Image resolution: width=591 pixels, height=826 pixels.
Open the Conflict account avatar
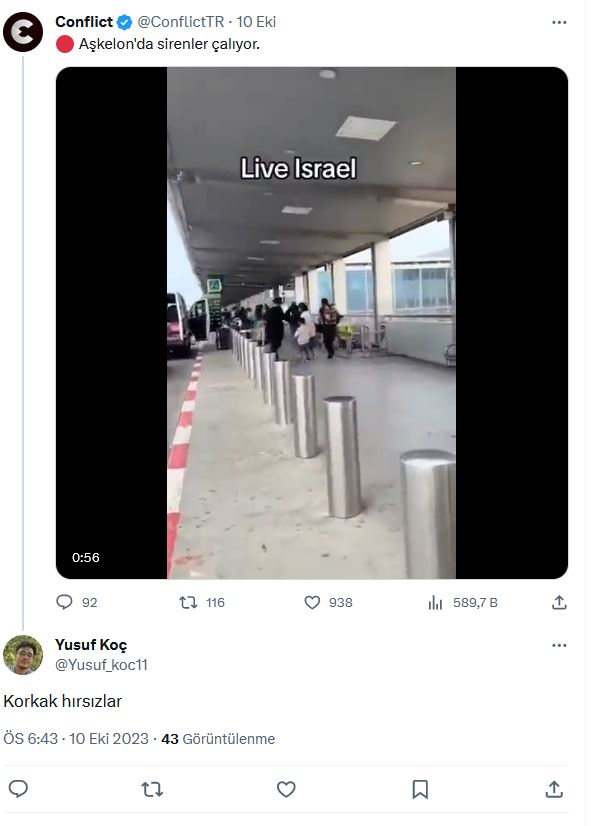23,32
